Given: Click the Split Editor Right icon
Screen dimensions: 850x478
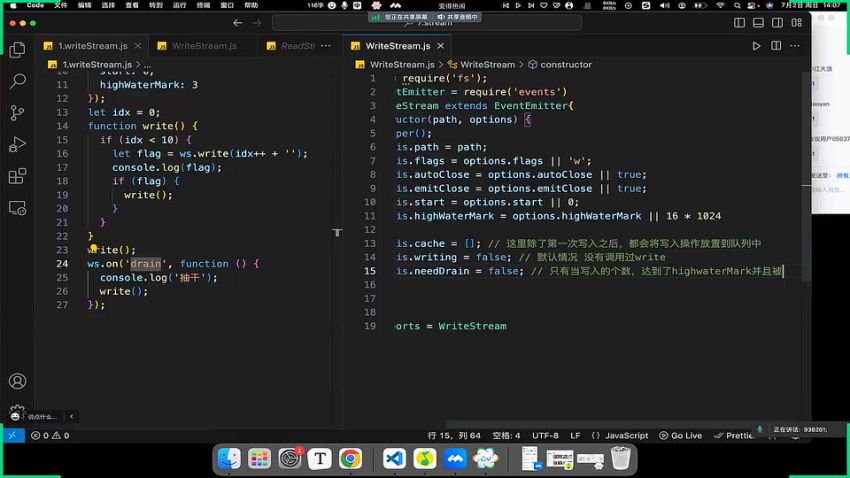Looking at the screenshot, I should 776,46.
